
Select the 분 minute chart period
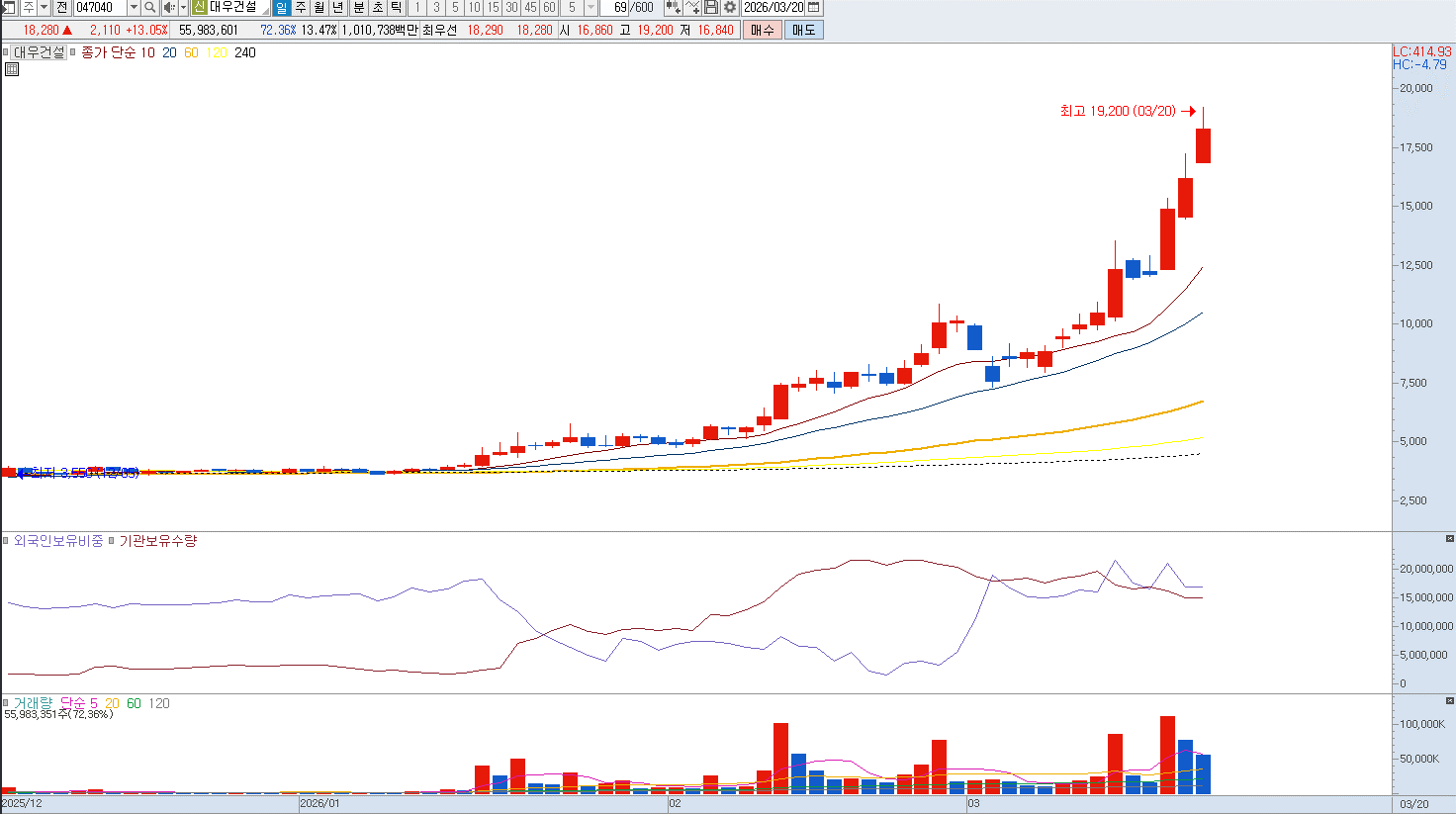point(359,7)
